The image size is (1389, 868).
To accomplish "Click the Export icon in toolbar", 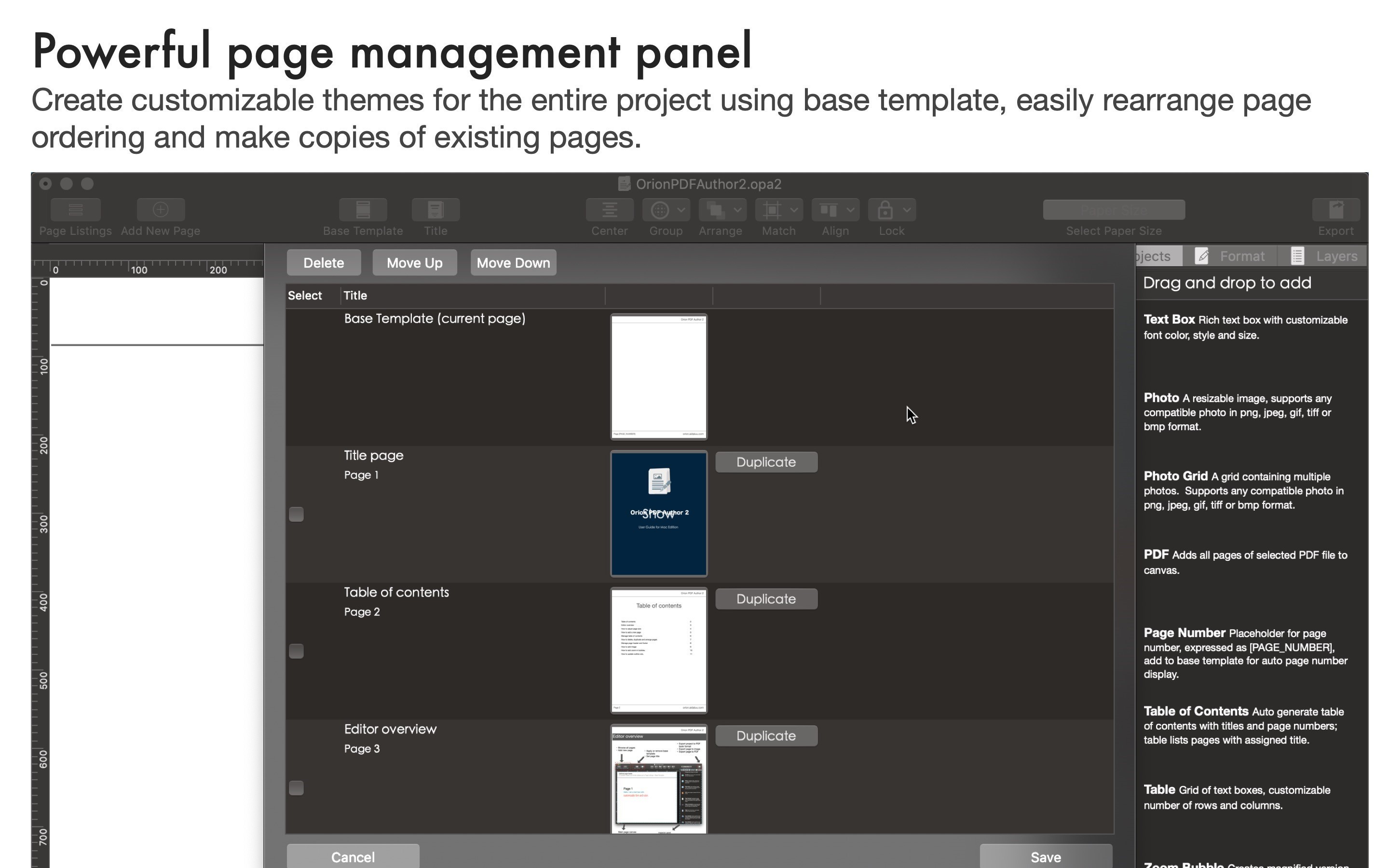I will tap(1335, 210).
